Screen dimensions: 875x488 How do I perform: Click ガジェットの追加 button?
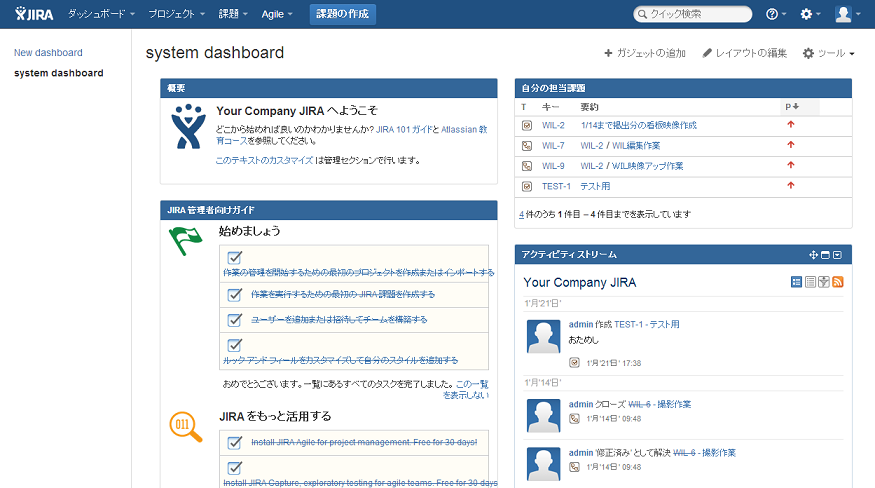pos(645,53)
